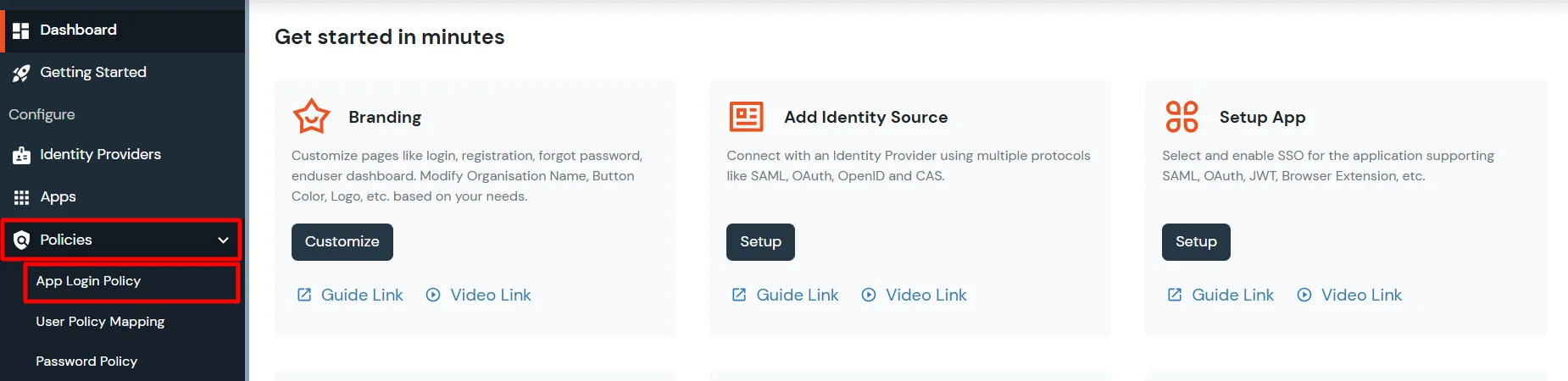Screen dimensions: 1568x381
Task: Open Add Identity Source Guide Link
Action: (798, 295)
